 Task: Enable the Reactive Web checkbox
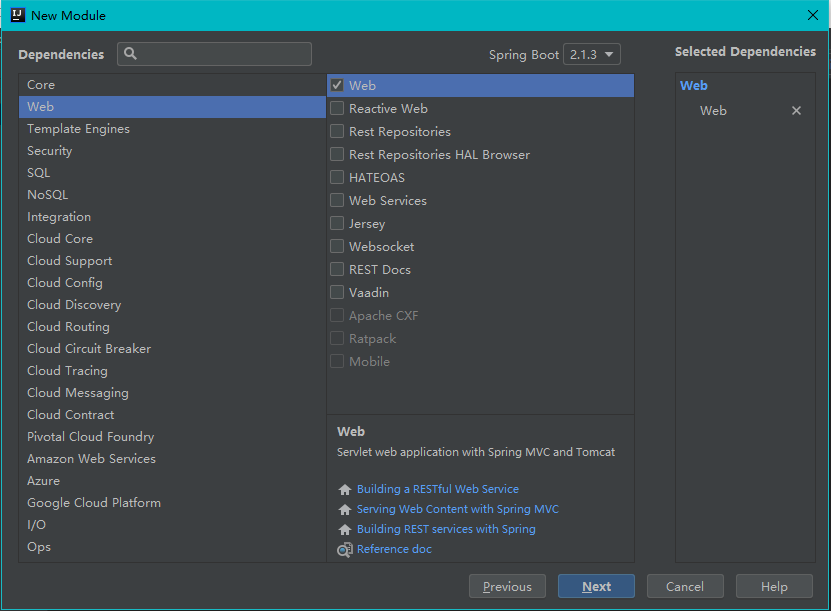(337, 108)
